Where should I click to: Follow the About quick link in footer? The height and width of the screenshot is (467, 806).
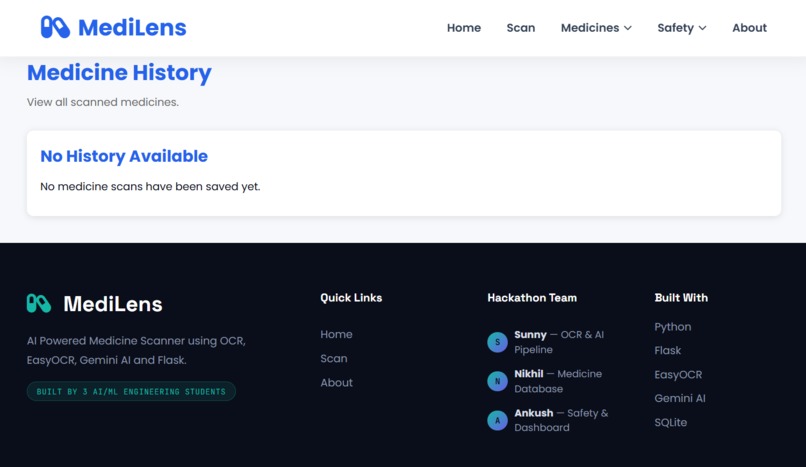[x=336, y=383]
